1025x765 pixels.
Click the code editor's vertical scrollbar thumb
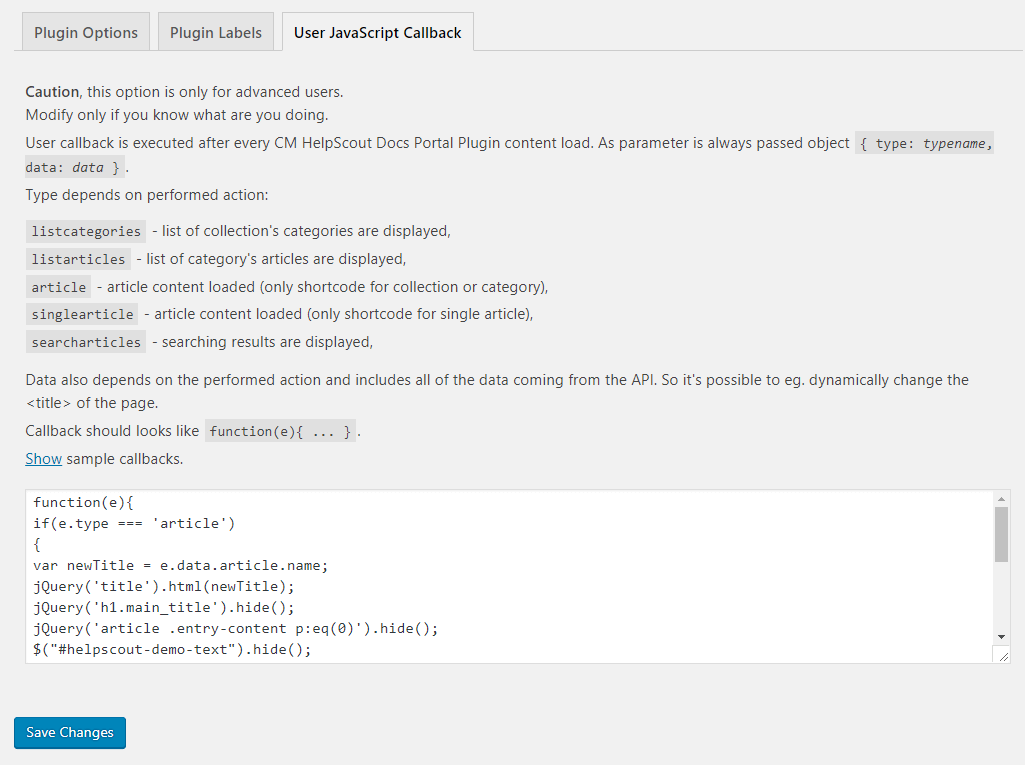click(1001, 534)
